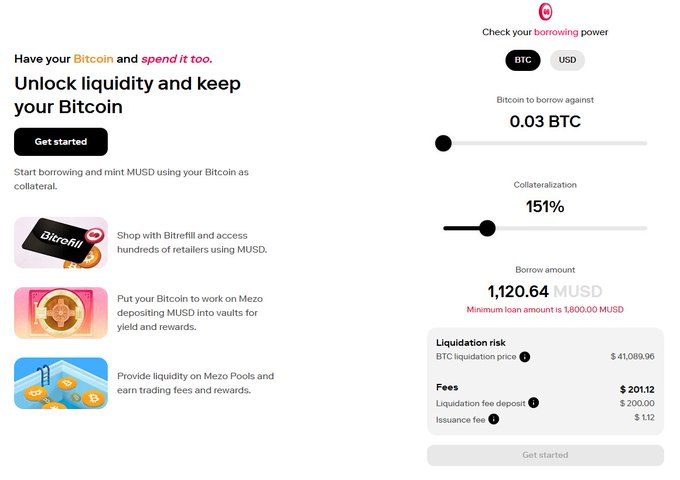This screenshot has height=480, width=680.
Task: Click the Bitrefill card image
Action: click(61, 242)
